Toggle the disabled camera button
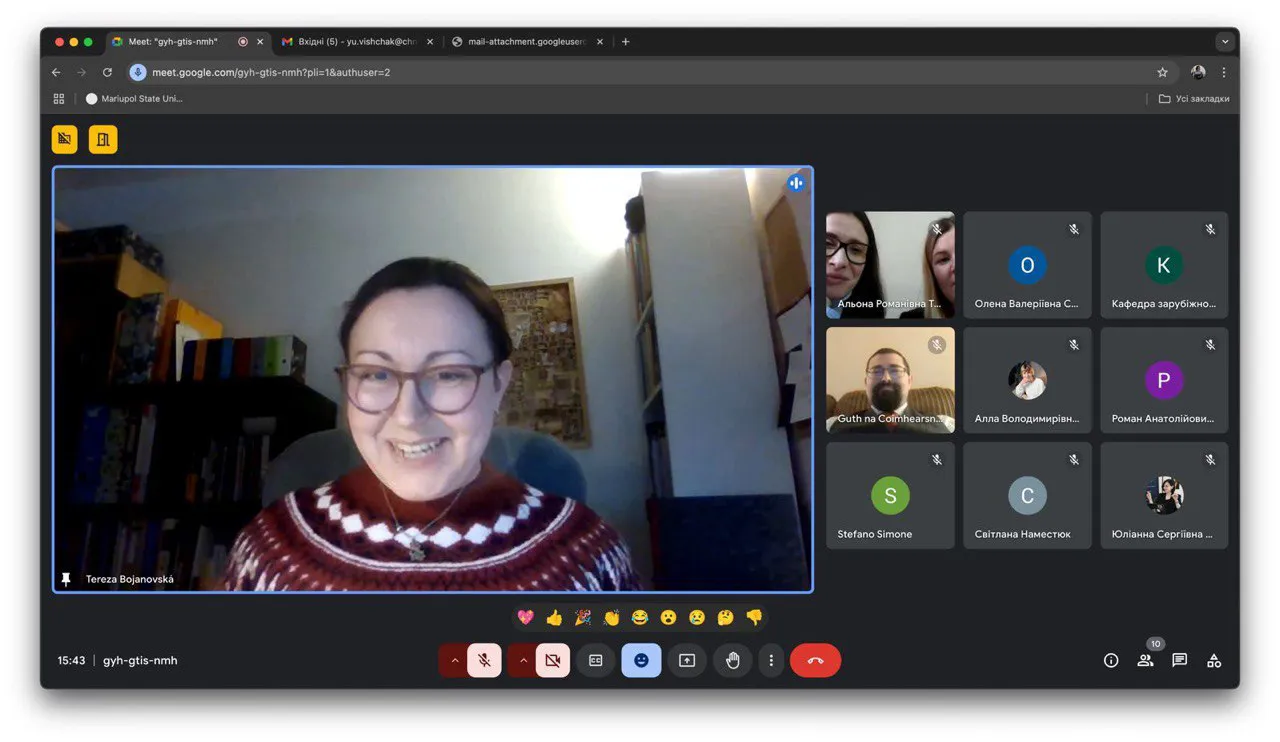 tap(552, 661)
